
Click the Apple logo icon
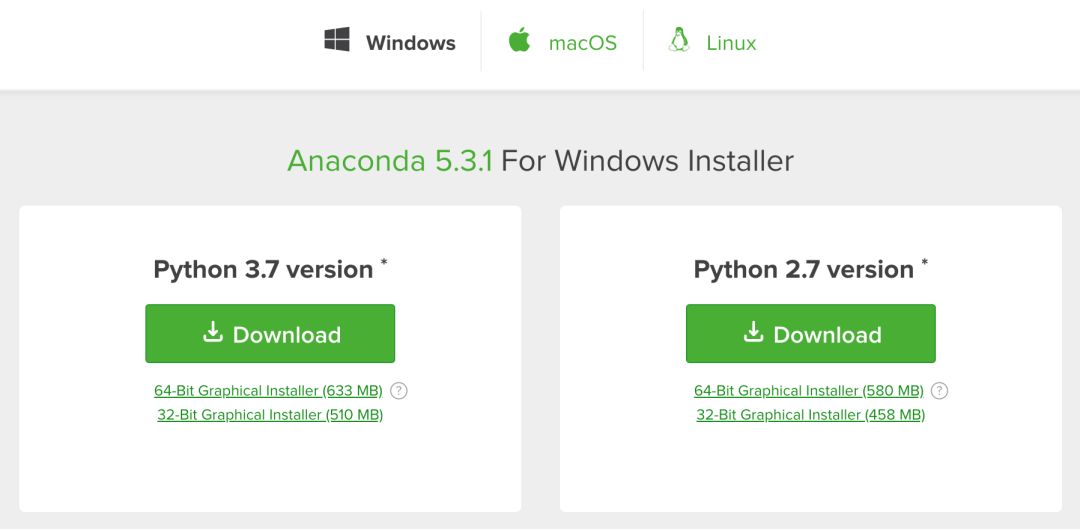[x=519, y=39]
